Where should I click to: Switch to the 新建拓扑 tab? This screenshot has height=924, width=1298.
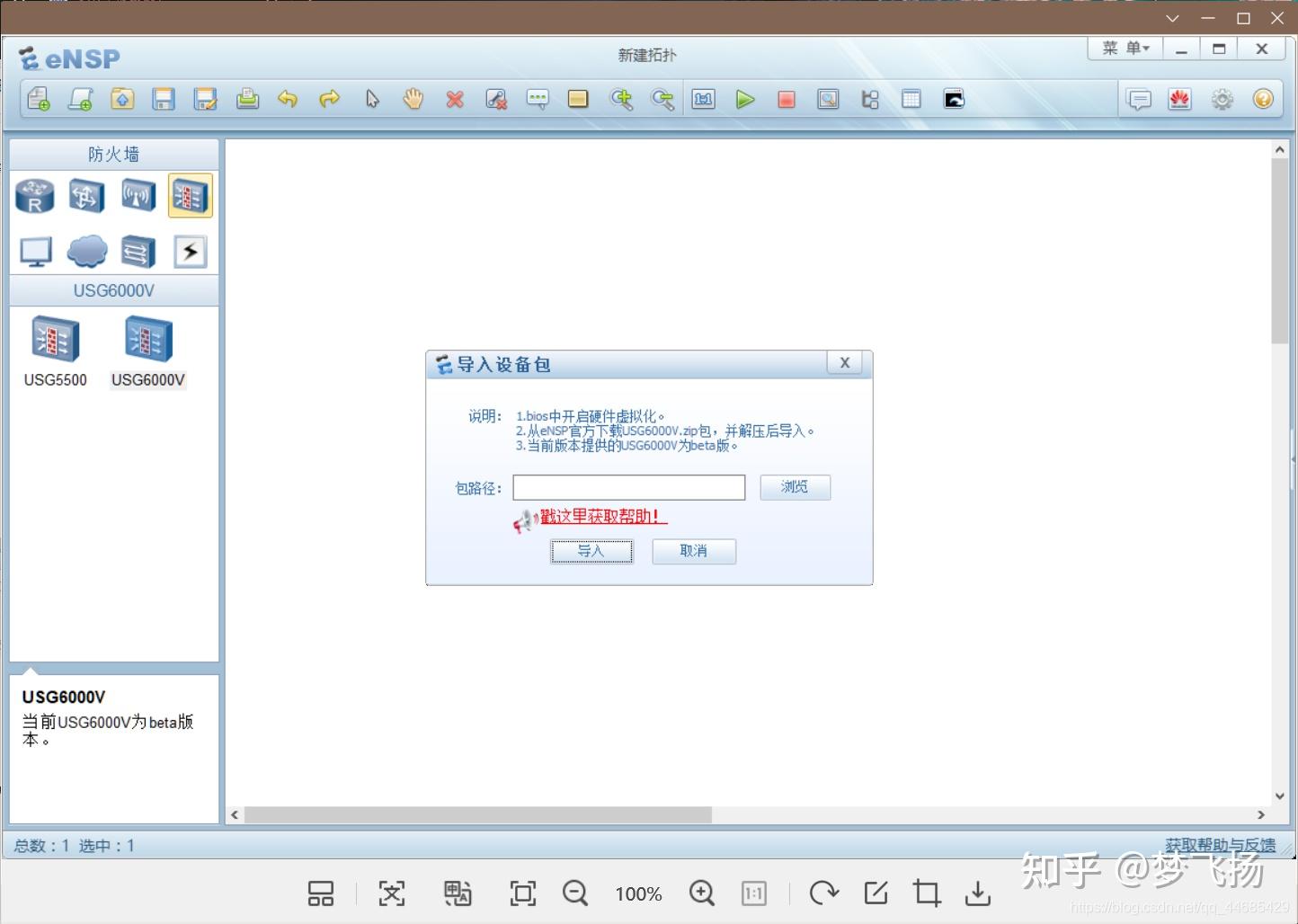pyautogui.click(x=645, y=55)
